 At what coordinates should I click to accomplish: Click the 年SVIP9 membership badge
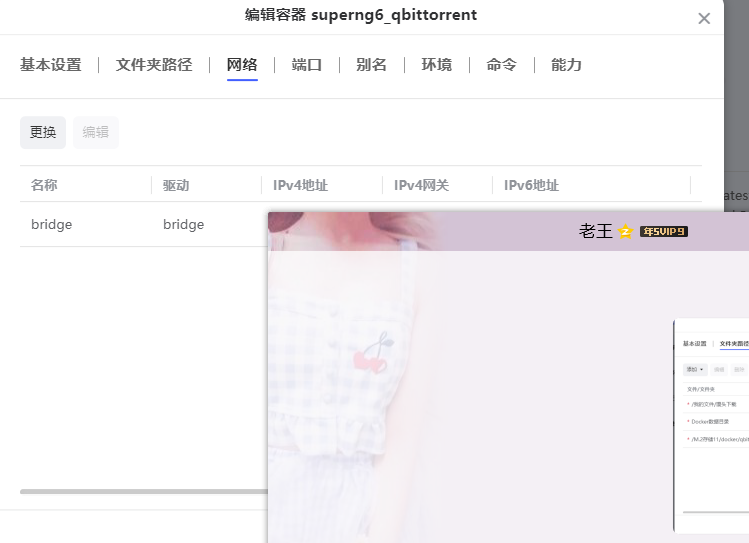tap(664, 232)
